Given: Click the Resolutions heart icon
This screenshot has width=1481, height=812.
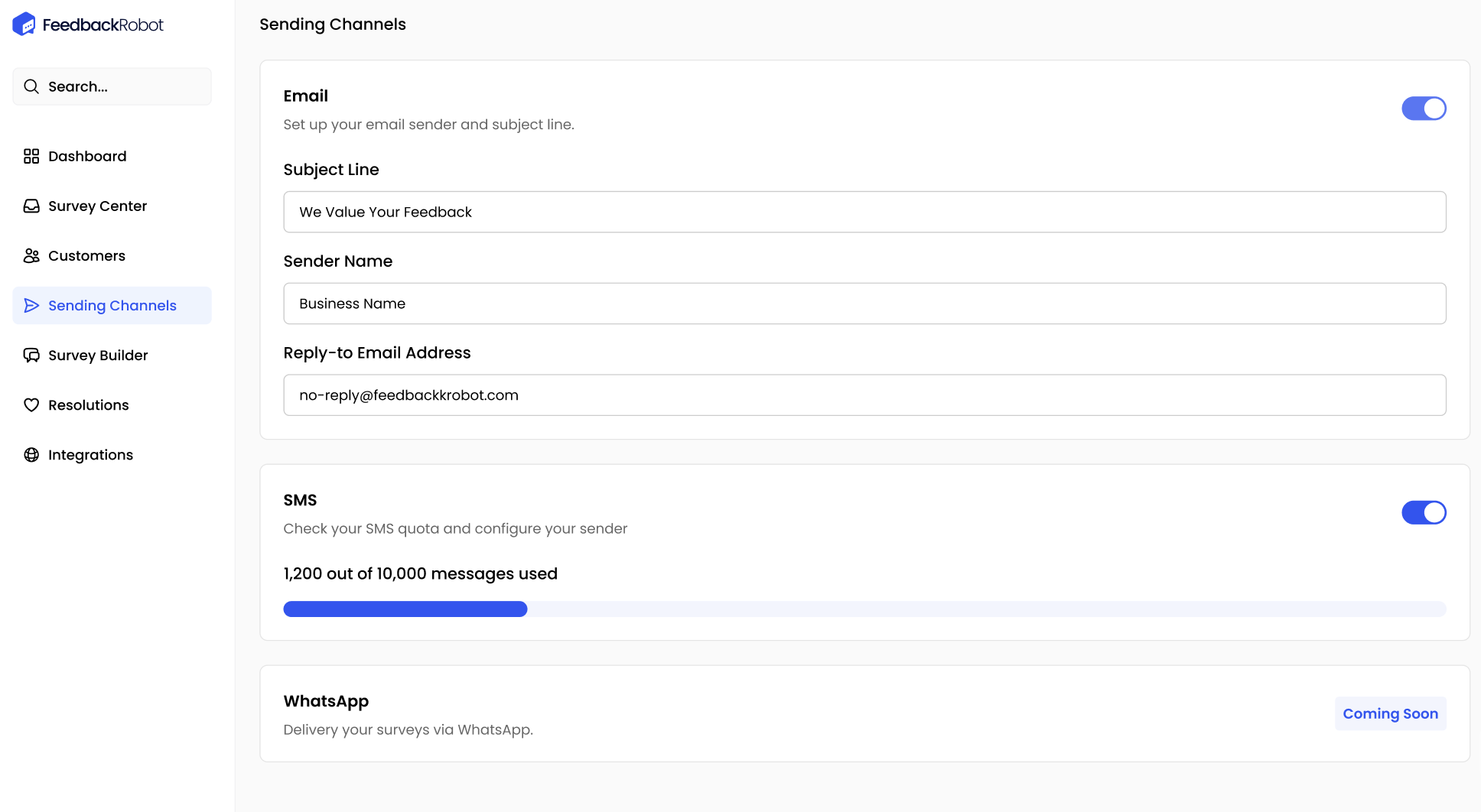Looking at the screenshot, I should point(31,404).
